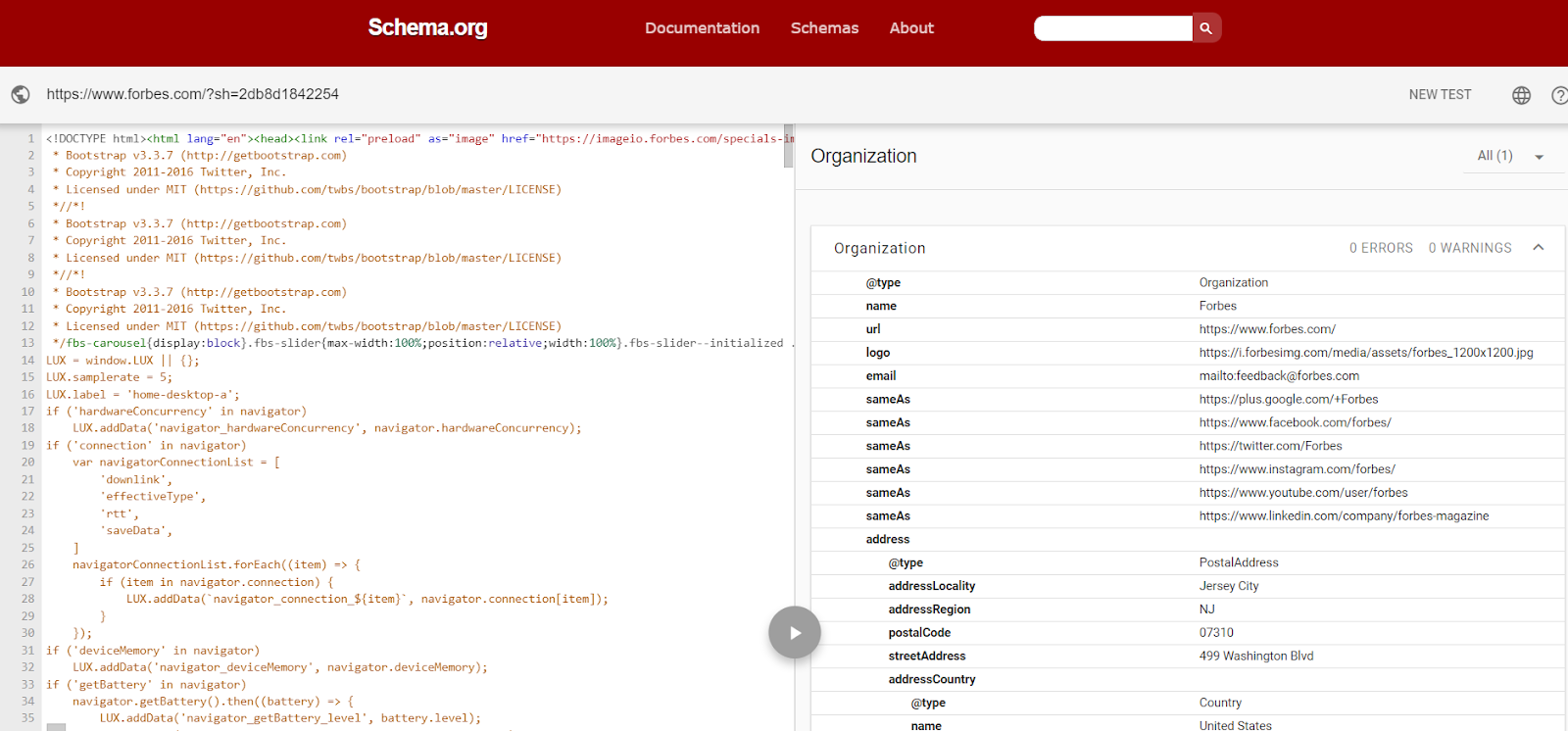Click the Country type value
This screenshot has height=731, width=1568.
pyautogui.click(x=1220, y=704)
